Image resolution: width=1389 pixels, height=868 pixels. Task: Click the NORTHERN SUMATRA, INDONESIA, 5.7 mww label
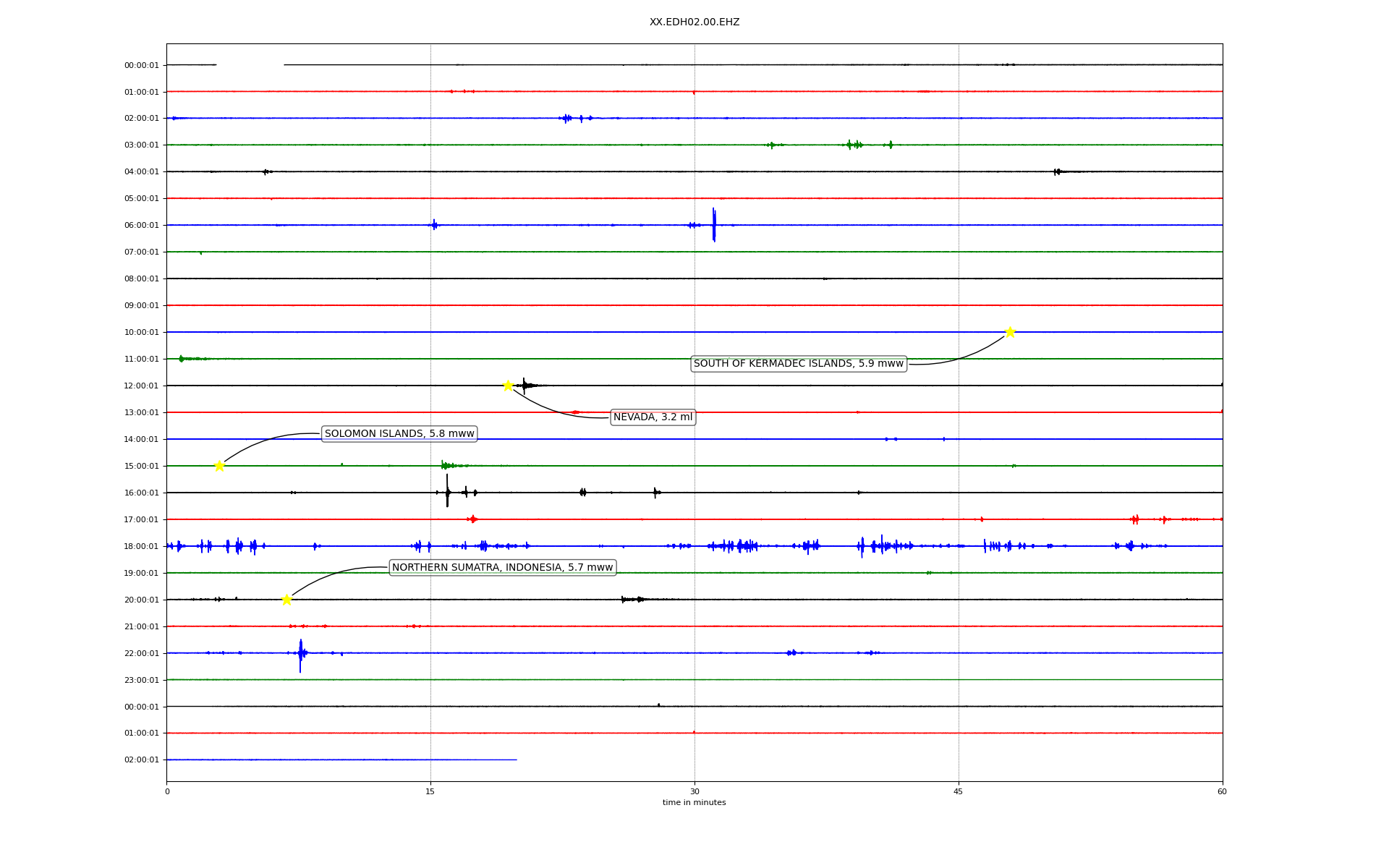tap(502, 568)
